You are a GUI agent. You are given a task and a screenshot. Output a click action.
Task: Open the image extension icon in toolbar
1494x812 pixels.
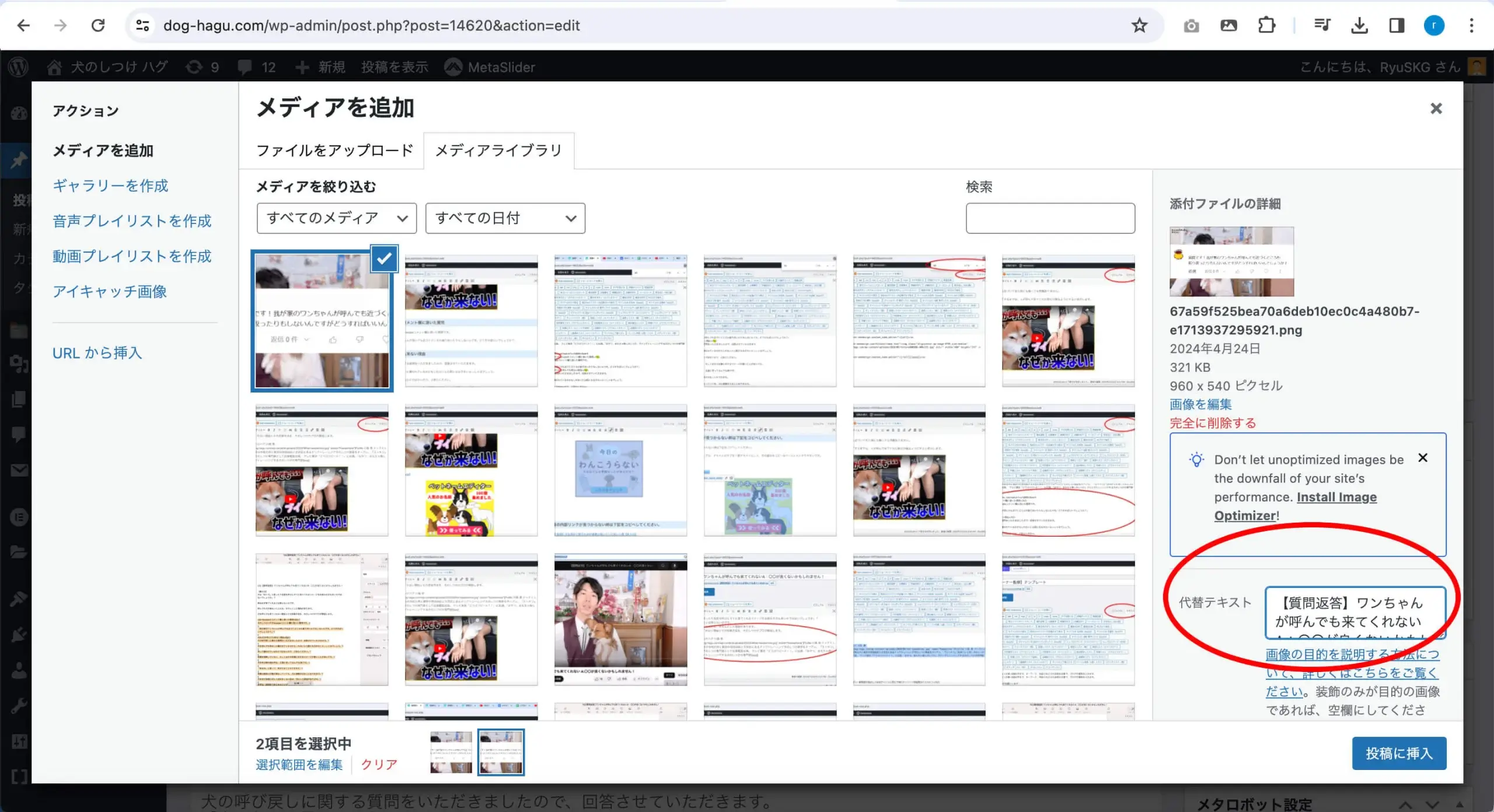pos(1228,25)
